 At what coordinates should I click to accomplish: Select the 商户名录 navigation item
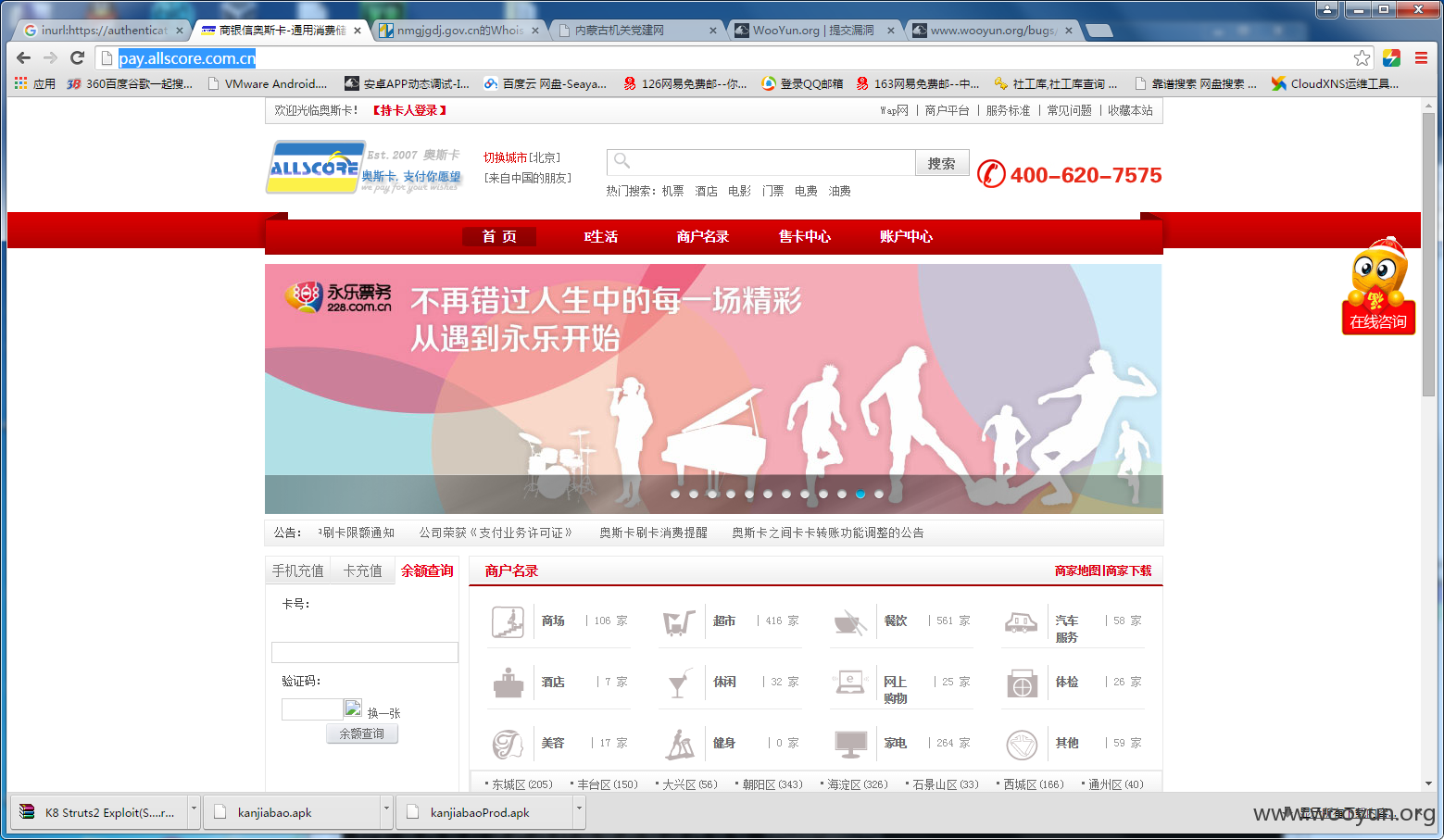point(703,236)
